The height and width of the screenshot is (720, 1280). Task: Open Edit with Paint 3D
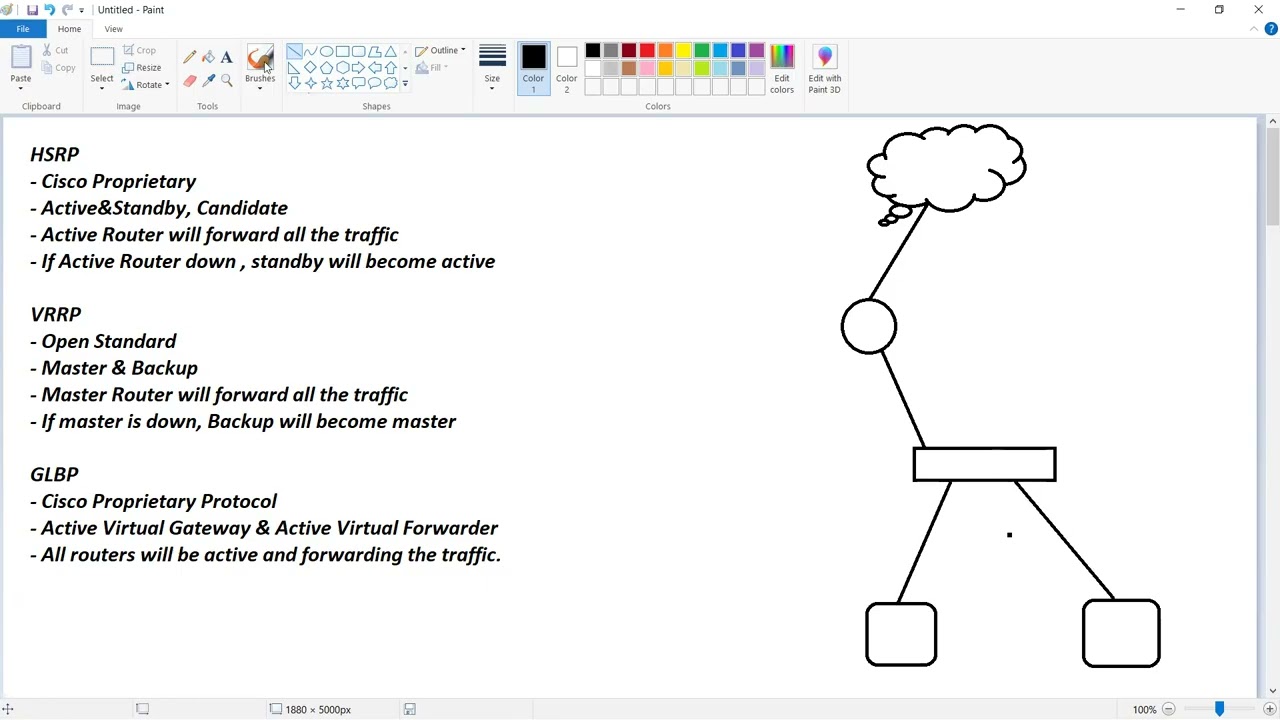(x=825, y=70)
